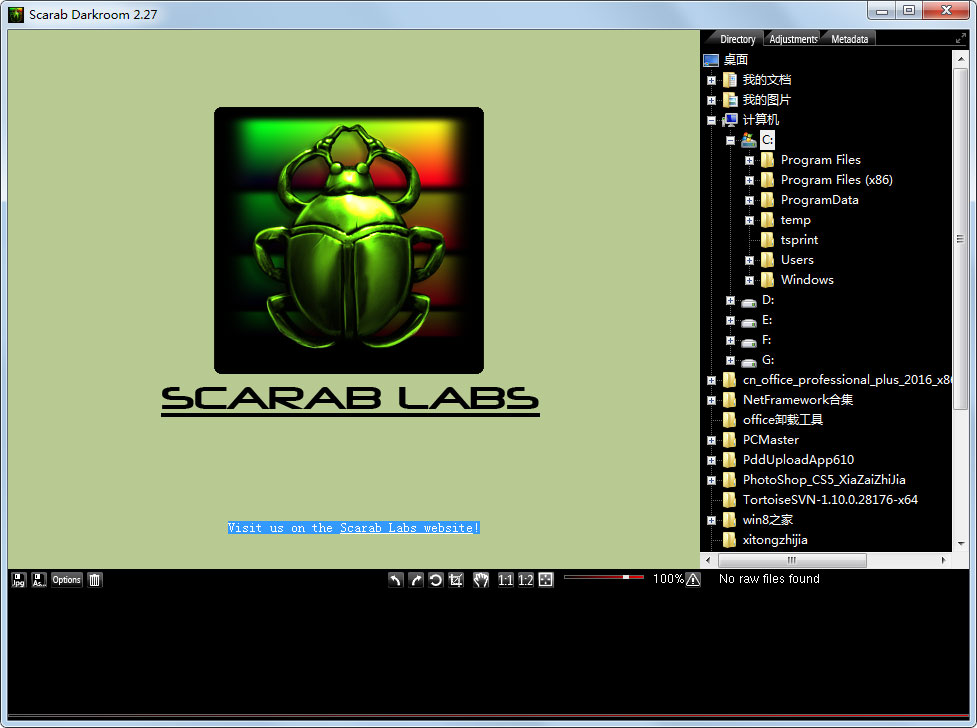The height and width of the screenshot is (728, 977).
Task: Click the zoom level slider
Action: 604,577
